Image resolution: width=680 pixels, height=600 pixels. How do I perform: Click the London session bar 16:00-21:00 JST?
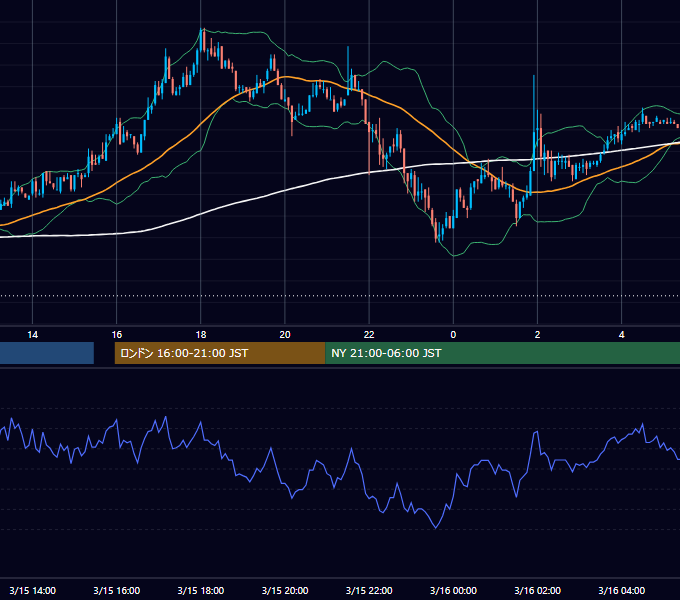(x=220, y=353)
